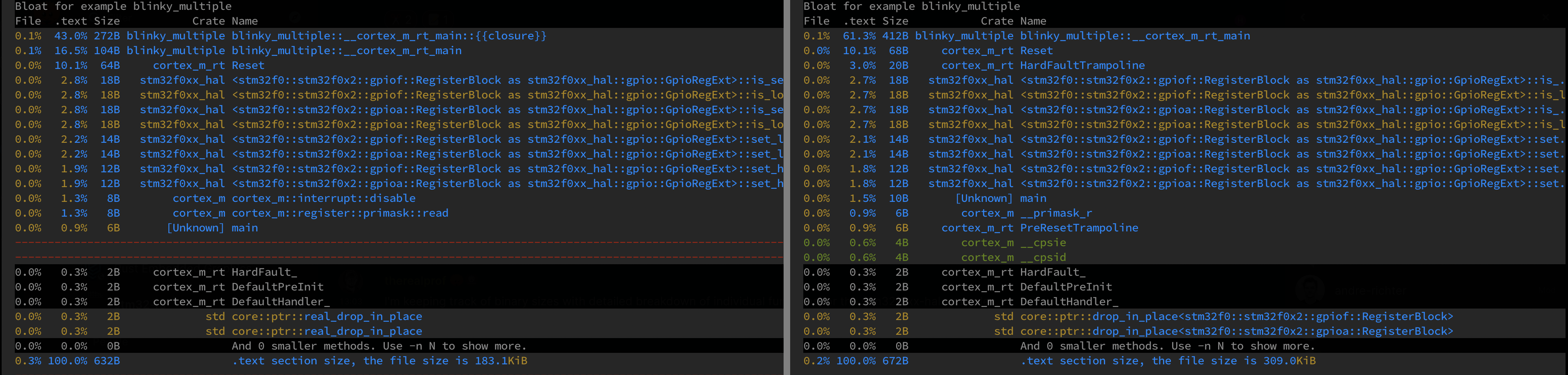Select DefaultPreInit in the right pane

[1066, 287]
